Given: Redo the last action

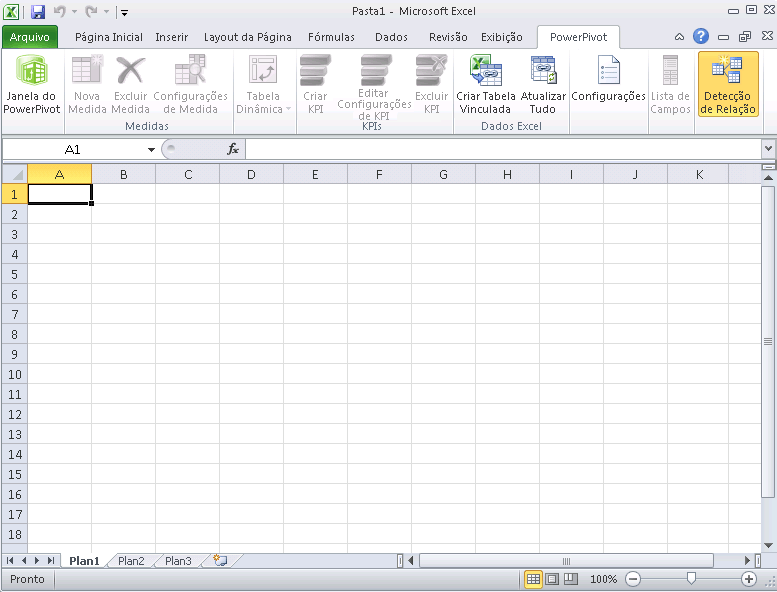Looking at the screenshot, I should (x=91, y=11).
